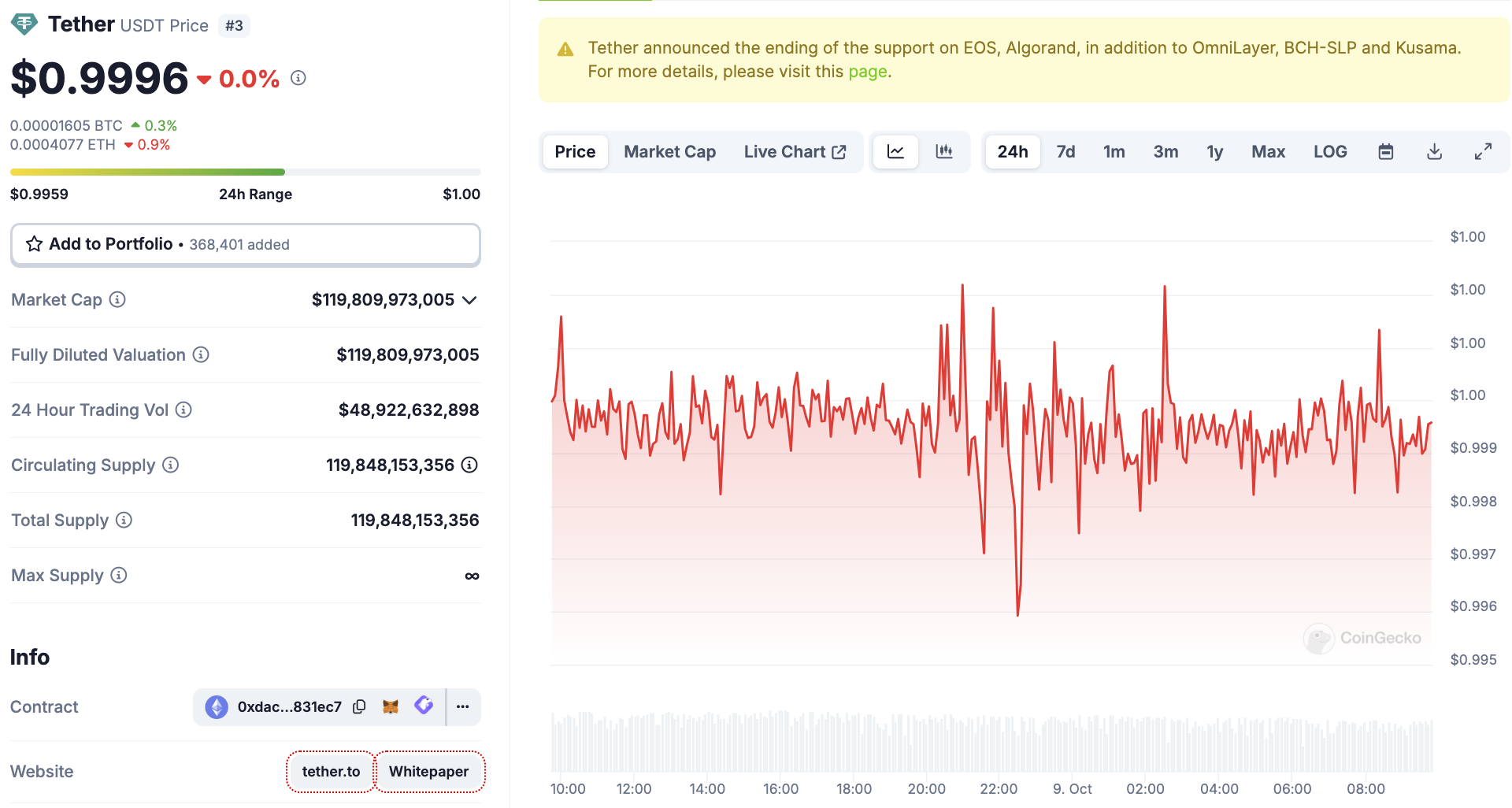
Task: Switch to candlestick chart icon
Action: pyautogui.click(x=943, y=151)
